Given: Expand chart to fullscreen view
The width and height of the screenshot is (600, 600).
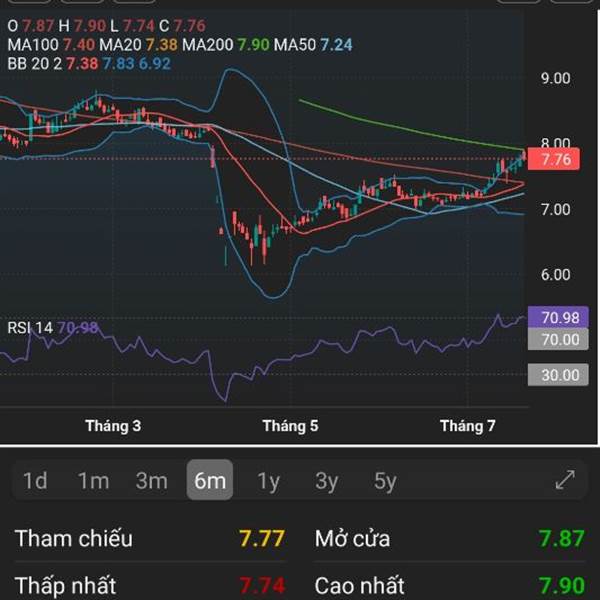Looking at the screenshot, I should (565, 480).
